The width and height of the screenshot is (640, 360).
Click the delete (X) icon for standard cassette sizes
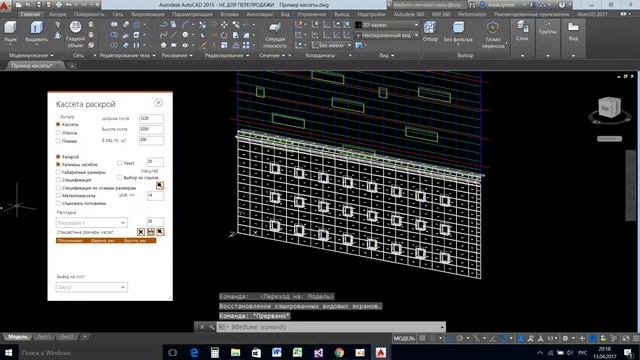(x=141, y=232)
